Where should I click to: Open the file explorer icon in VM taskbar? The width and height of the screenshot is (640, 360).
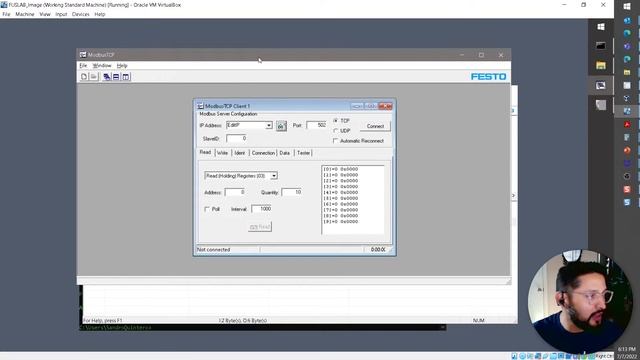[x=600, y=66]
